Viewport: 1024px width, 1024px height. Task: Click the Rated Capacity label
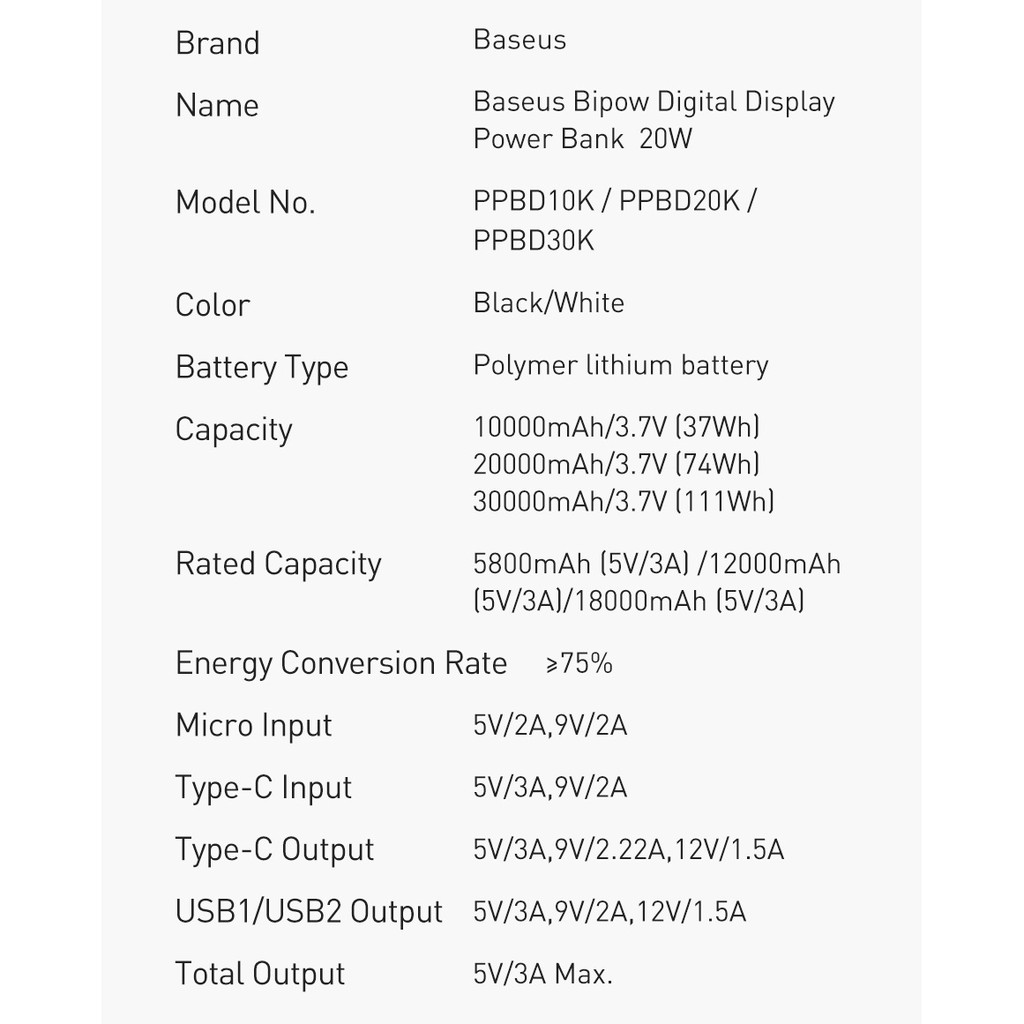pos(278,564)
